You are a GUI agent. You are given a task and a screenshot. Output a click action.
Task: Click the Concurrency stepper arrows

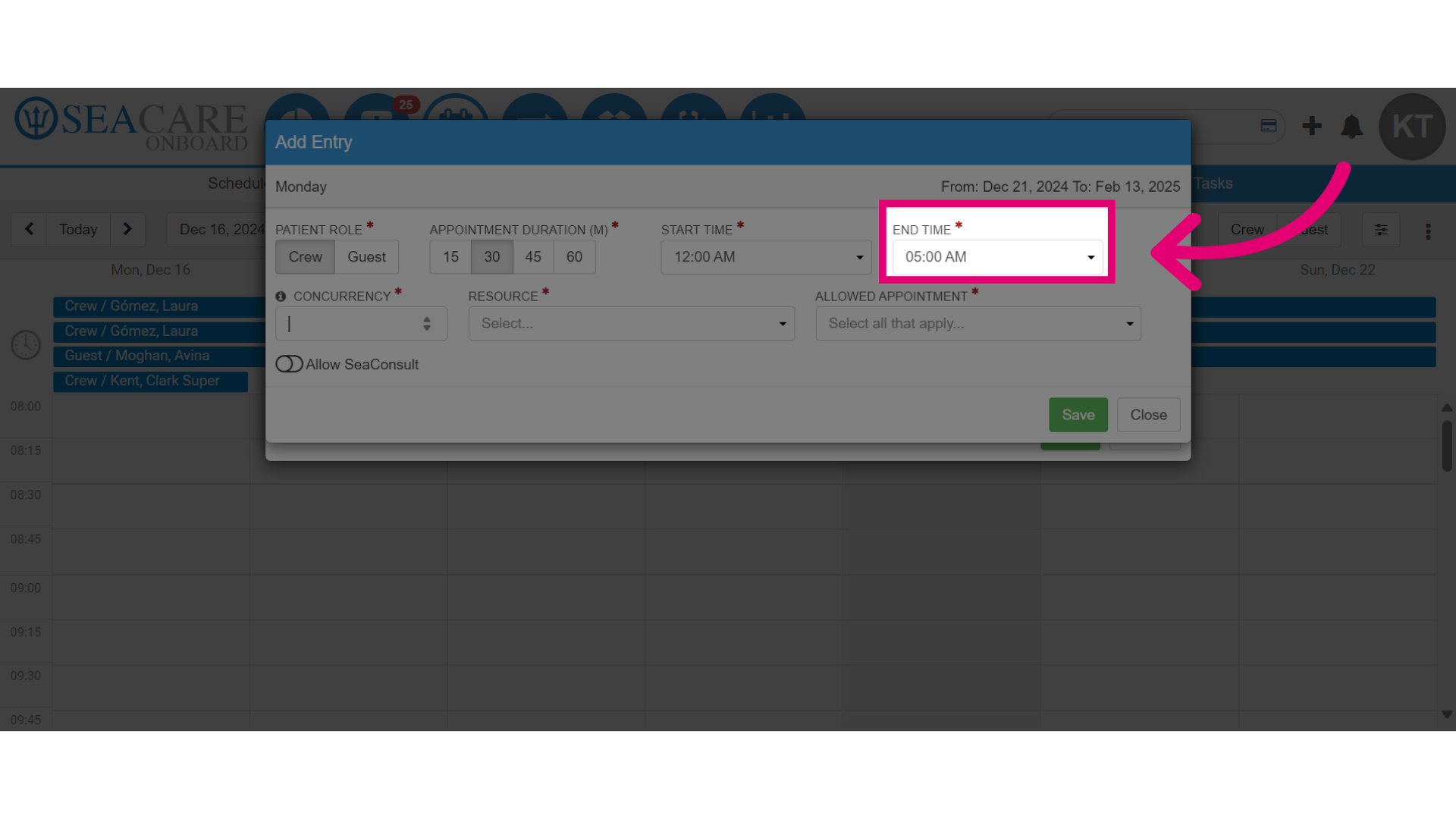427,324
